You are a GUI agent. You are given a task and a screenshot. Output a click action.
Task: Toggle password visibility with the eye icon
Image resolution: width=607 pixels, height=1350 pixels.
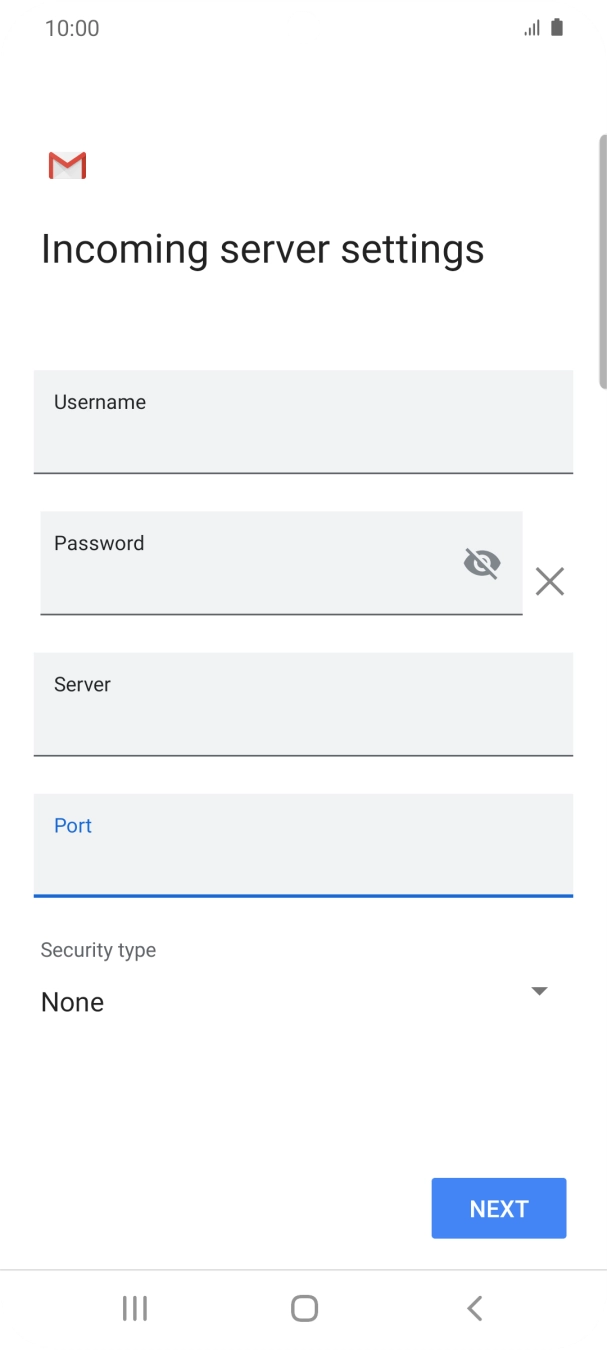pos(482,562)
